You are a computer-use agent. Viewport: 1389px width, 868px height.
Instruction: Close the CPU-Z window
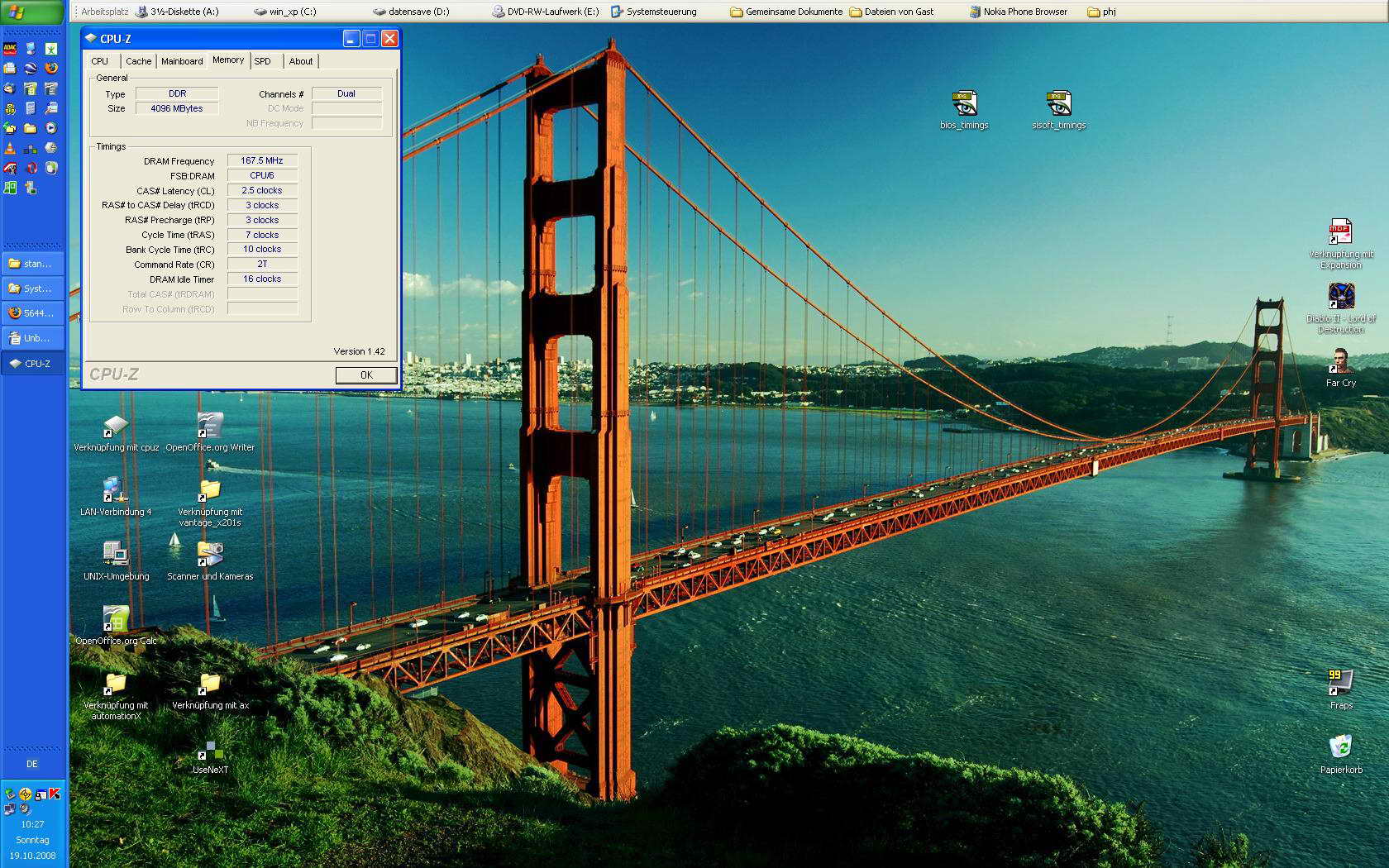tap(390, 38)
